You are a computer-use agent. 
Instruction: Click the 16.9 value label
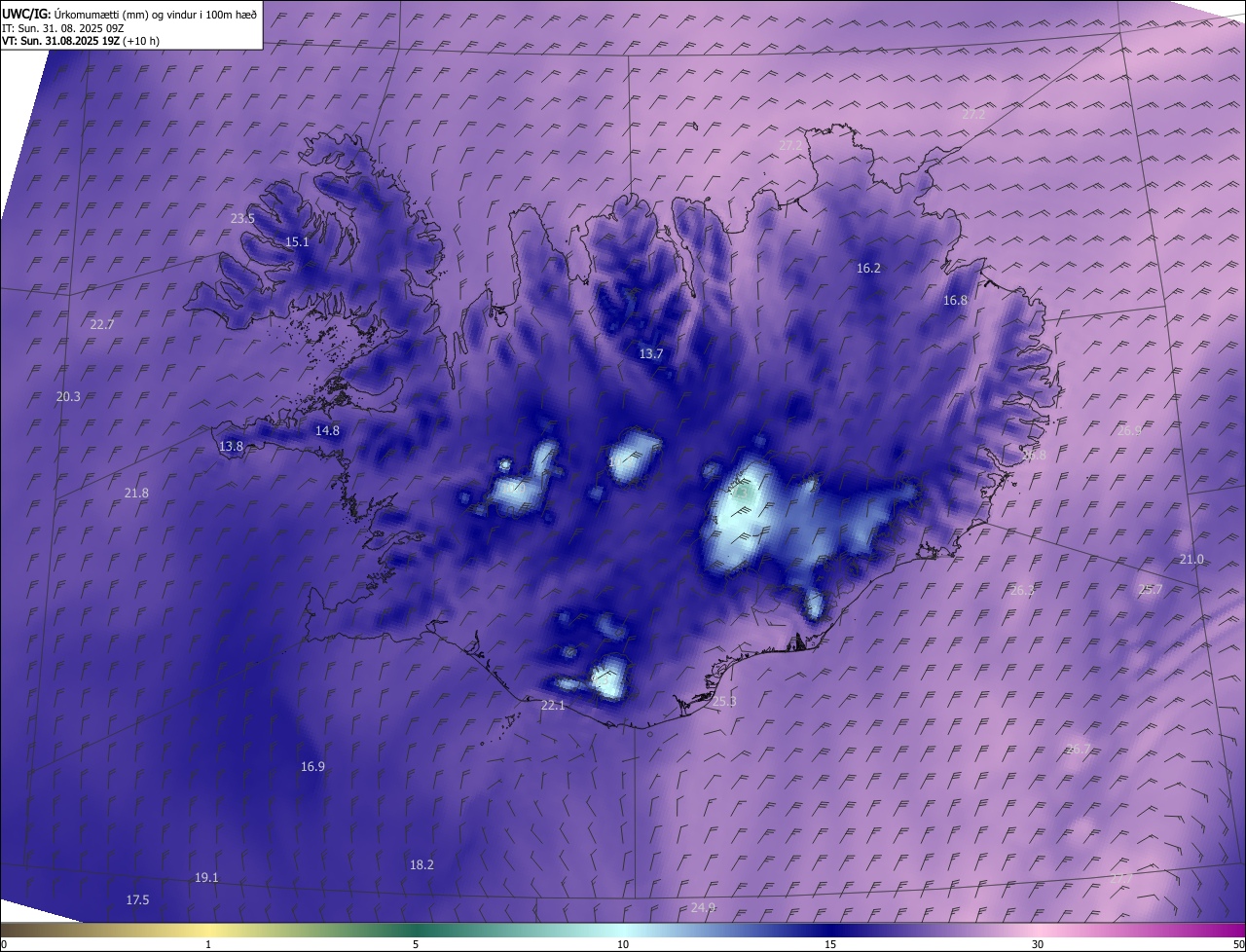point(312,767)
